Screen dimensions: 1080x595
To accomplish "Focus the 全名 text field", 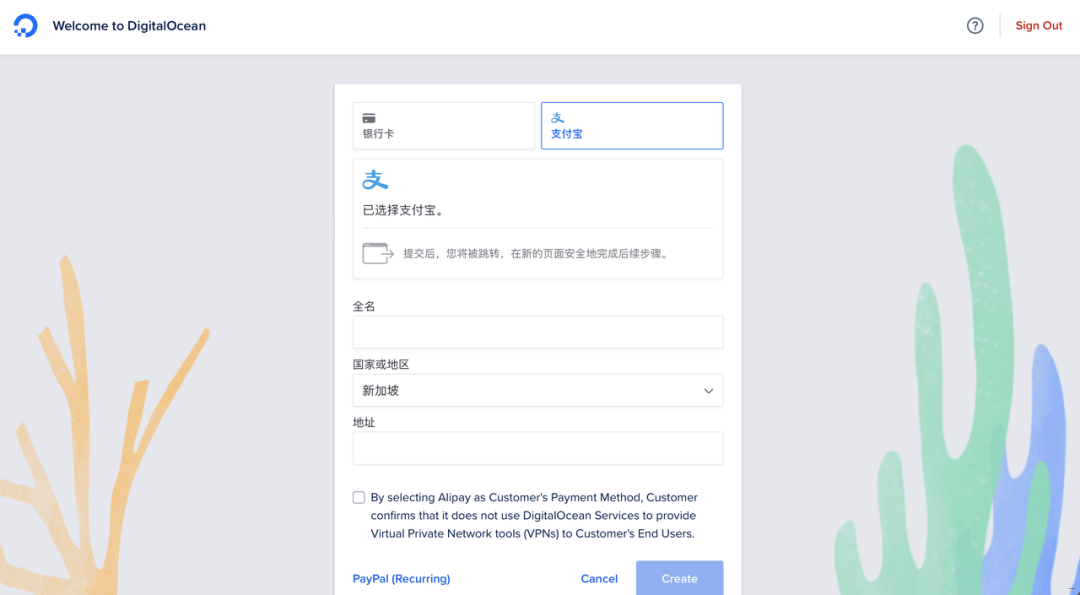I will (x=537, y=333).
